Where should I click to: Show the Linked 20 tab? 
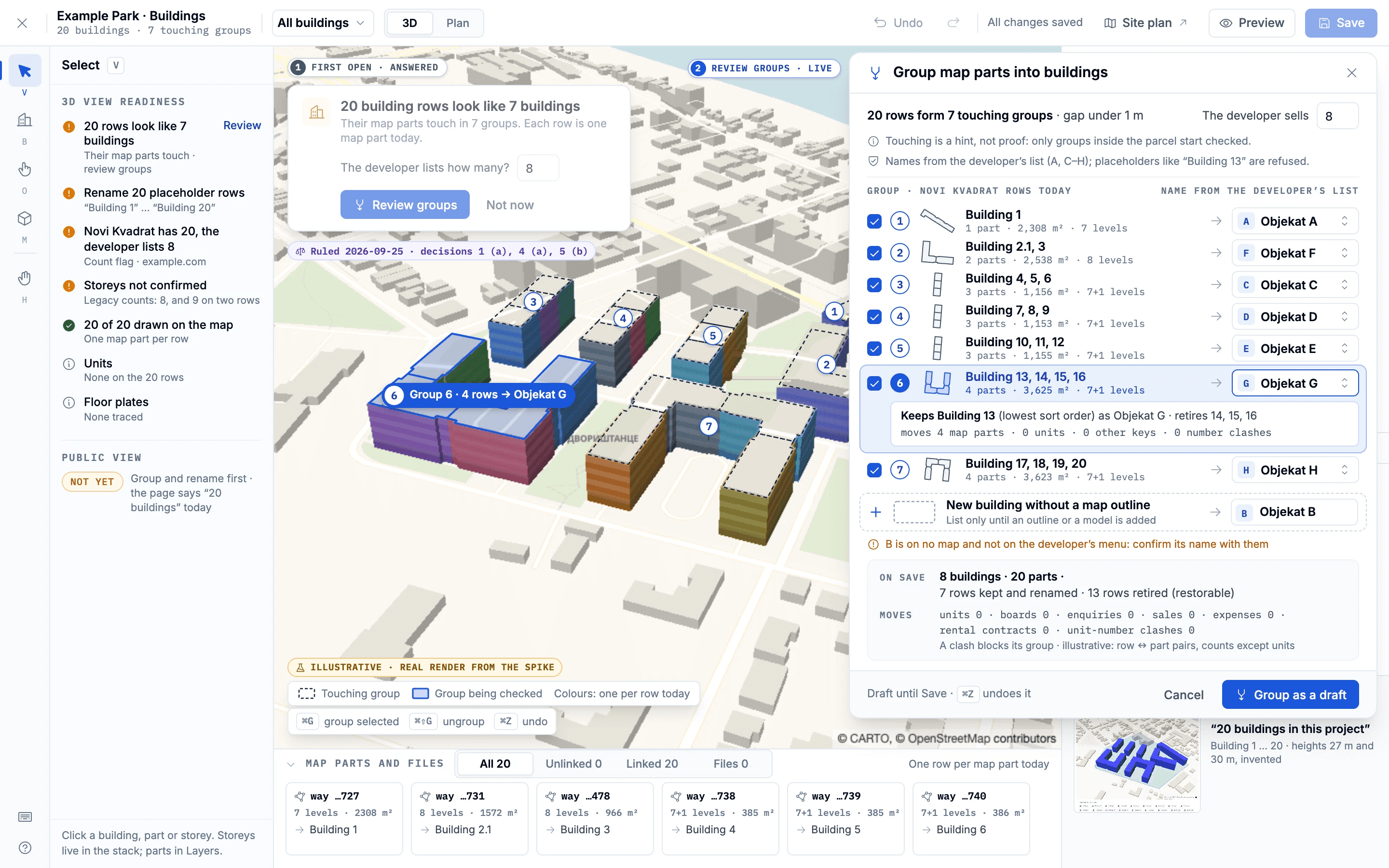pos(652,763)
